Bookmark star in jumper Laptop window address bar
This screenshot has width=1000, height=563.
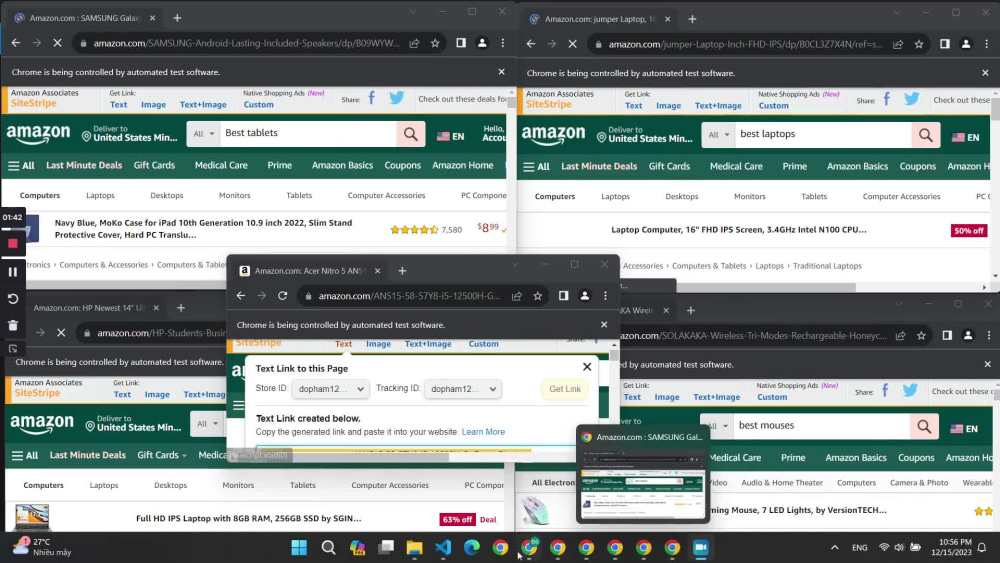(x=919, y=44)
